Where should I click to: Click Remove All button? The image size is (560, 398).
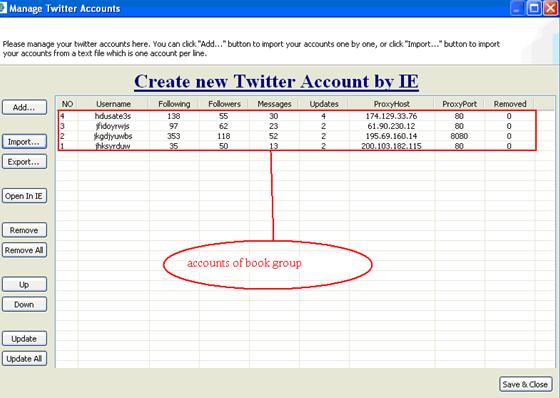(x=24, y=250)
